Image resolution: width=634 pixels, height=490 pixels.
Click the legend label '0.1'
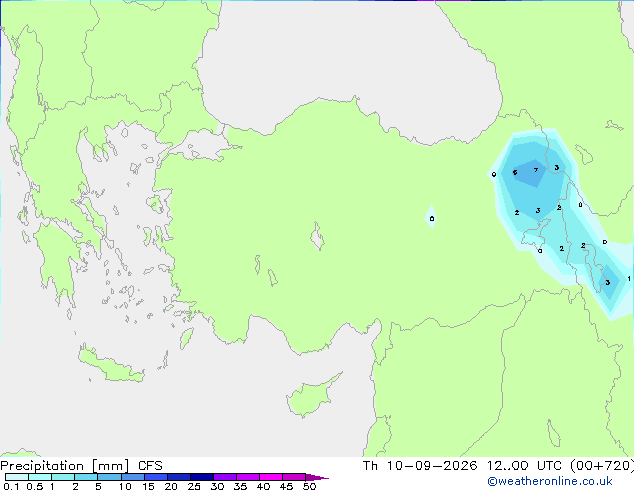click(x=11, y=486)
